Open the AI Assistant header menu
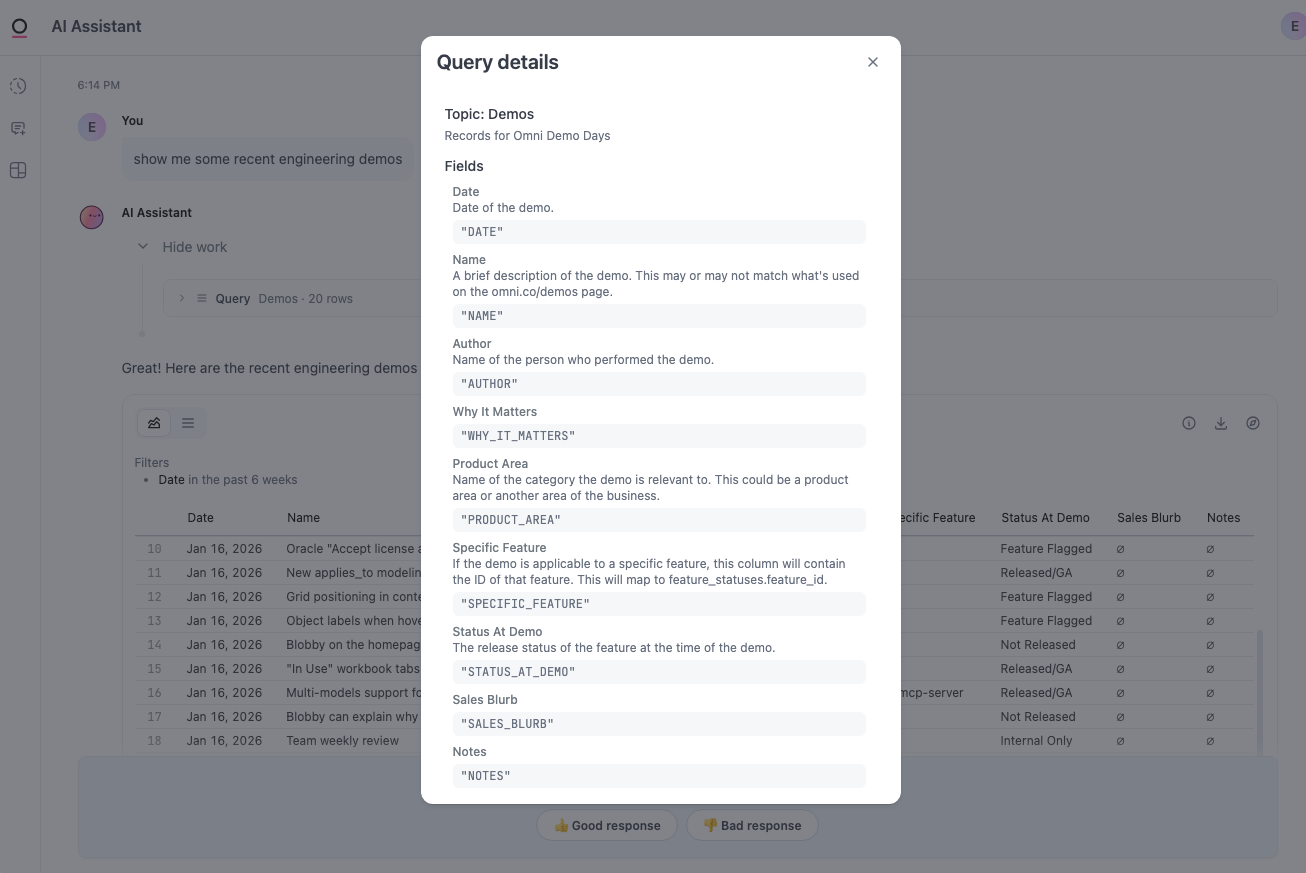The image size is (1306, 873). coord(96,27)
